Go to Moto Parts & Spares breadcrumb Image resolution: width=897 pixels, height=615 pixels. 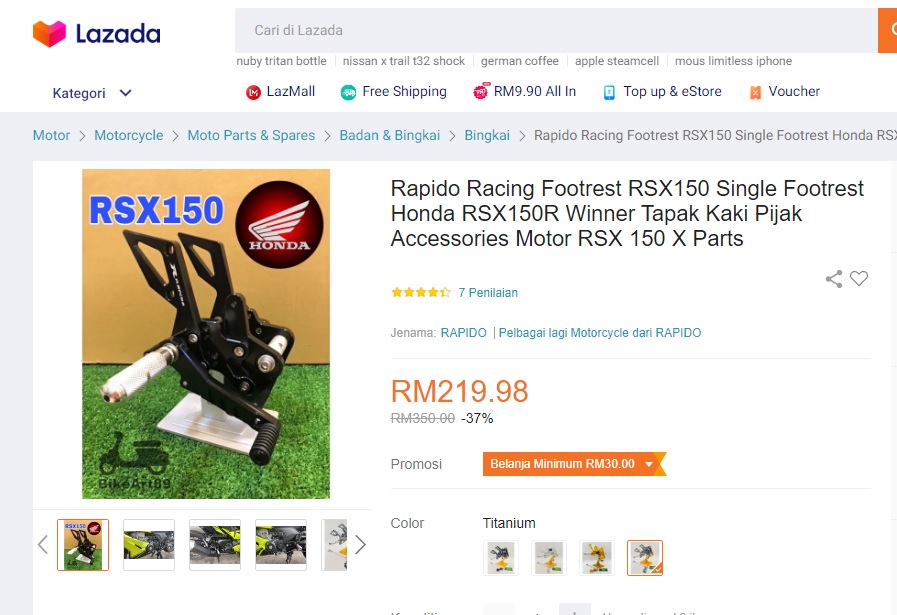(251, 136)
